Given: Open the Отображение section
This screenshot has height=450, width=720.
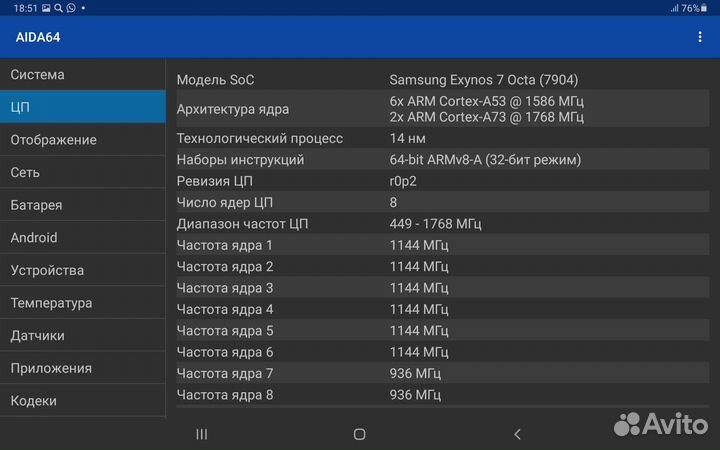Looking at the screenshot, I should pyautogui.click(x=83, y=140).
